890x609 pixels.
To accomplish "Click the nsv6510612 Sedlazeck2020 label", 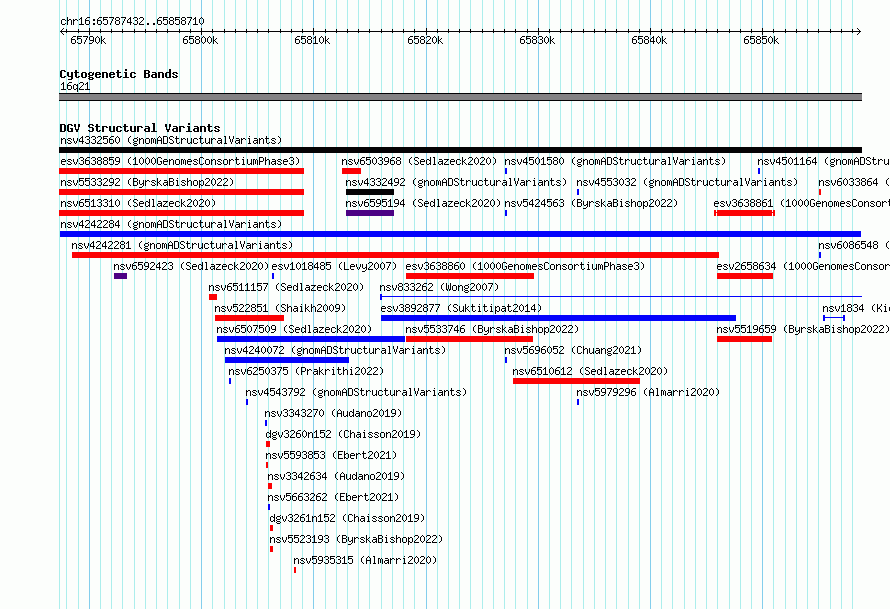I will click(590, 371).
